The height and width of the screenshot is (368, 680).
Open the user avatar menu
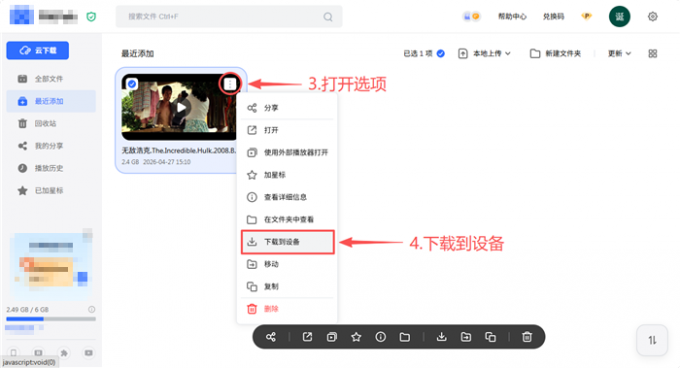[x=619, y=16]
